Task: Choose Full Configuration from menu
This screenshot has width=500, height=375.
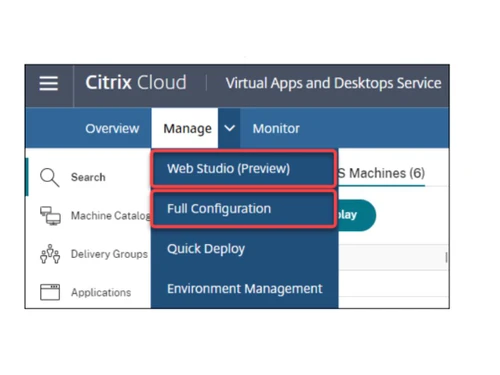Action: [243, 209]
